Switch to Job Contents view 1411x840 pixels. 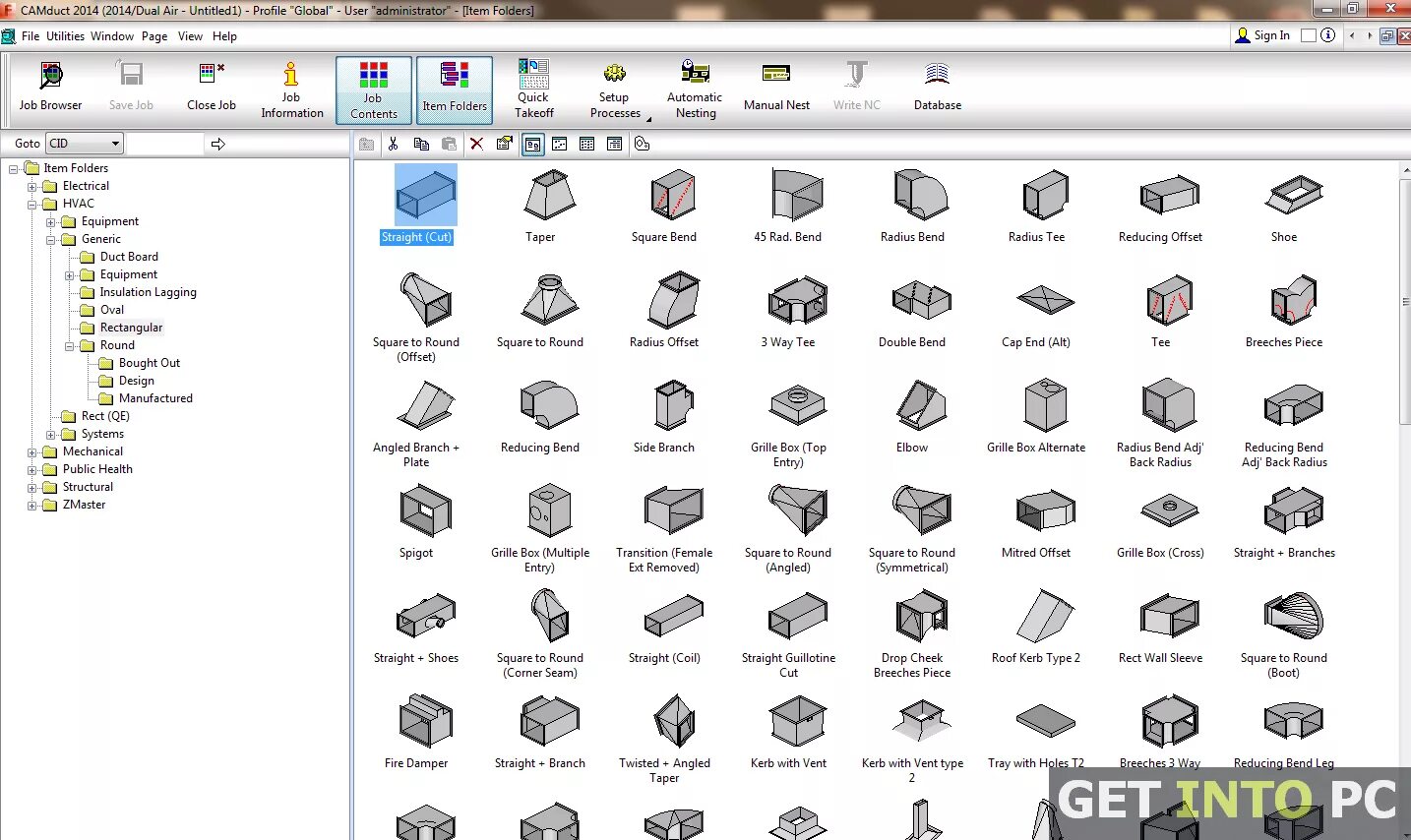click(373, 90)
